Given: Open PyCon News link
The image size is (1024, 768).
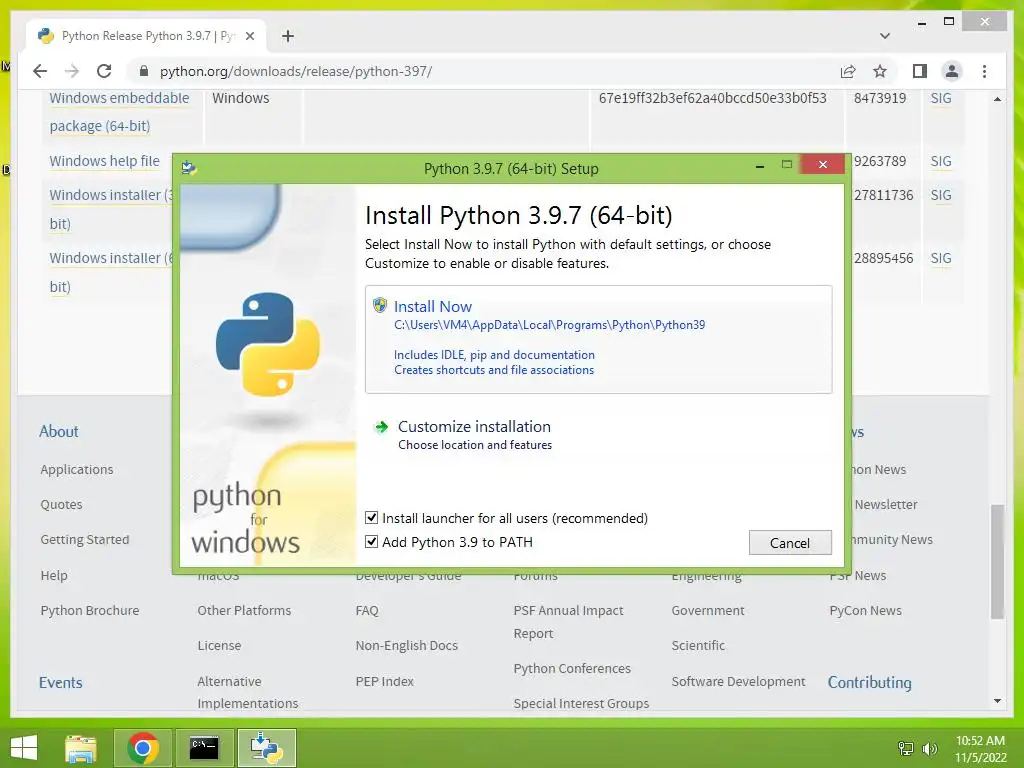Looking at the screenshot, I should pos(865,610).
